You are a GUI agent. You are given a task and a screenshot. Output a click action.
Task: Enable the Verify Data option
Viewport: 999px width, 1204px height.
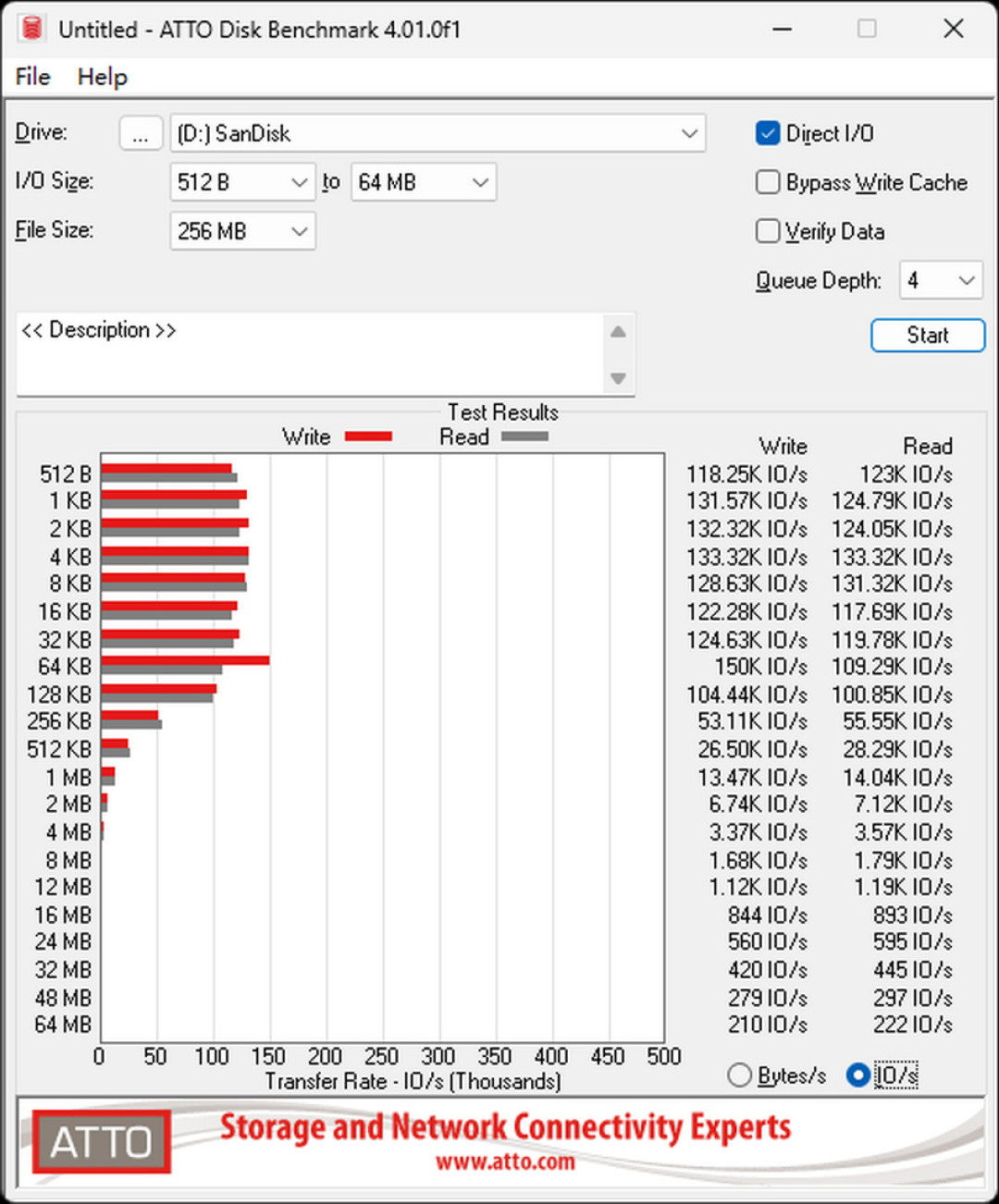[x=768, y=231]
